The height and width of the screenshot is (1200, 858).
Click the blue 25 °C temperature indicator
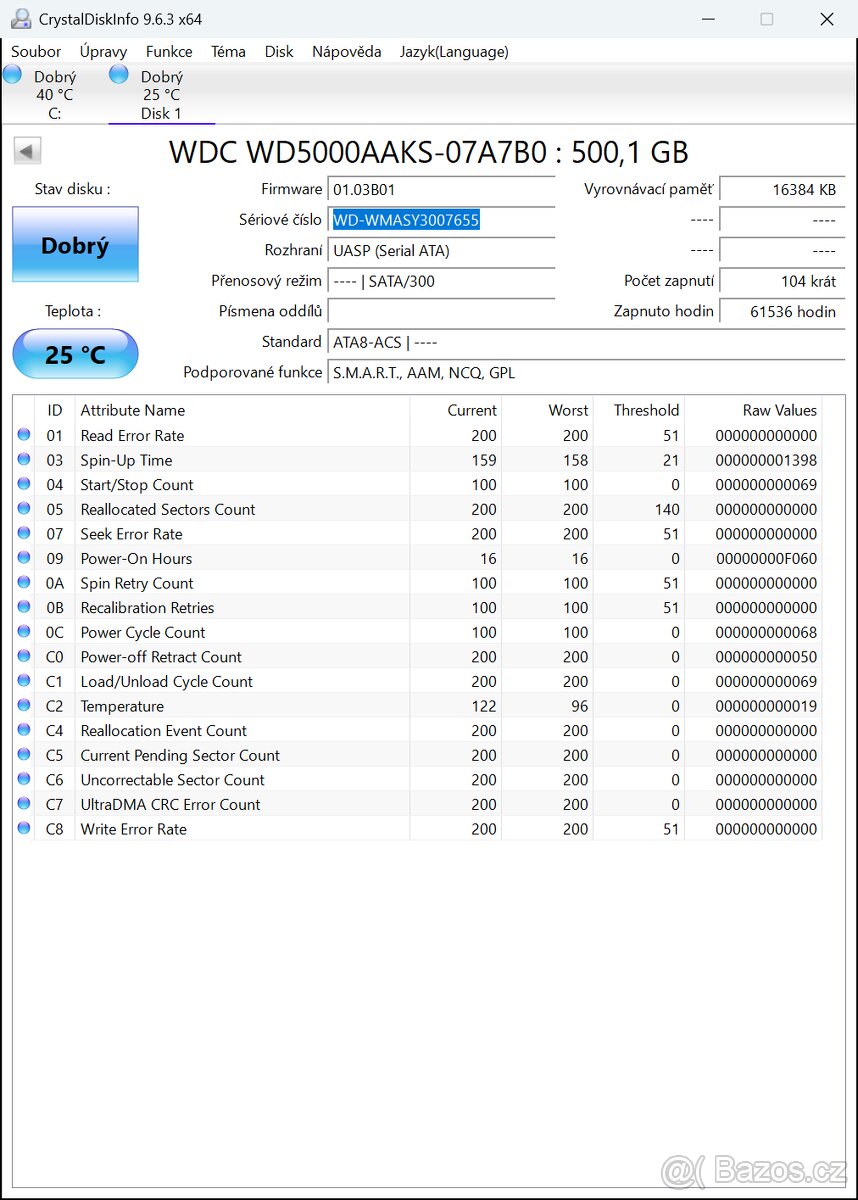(75, 354)
